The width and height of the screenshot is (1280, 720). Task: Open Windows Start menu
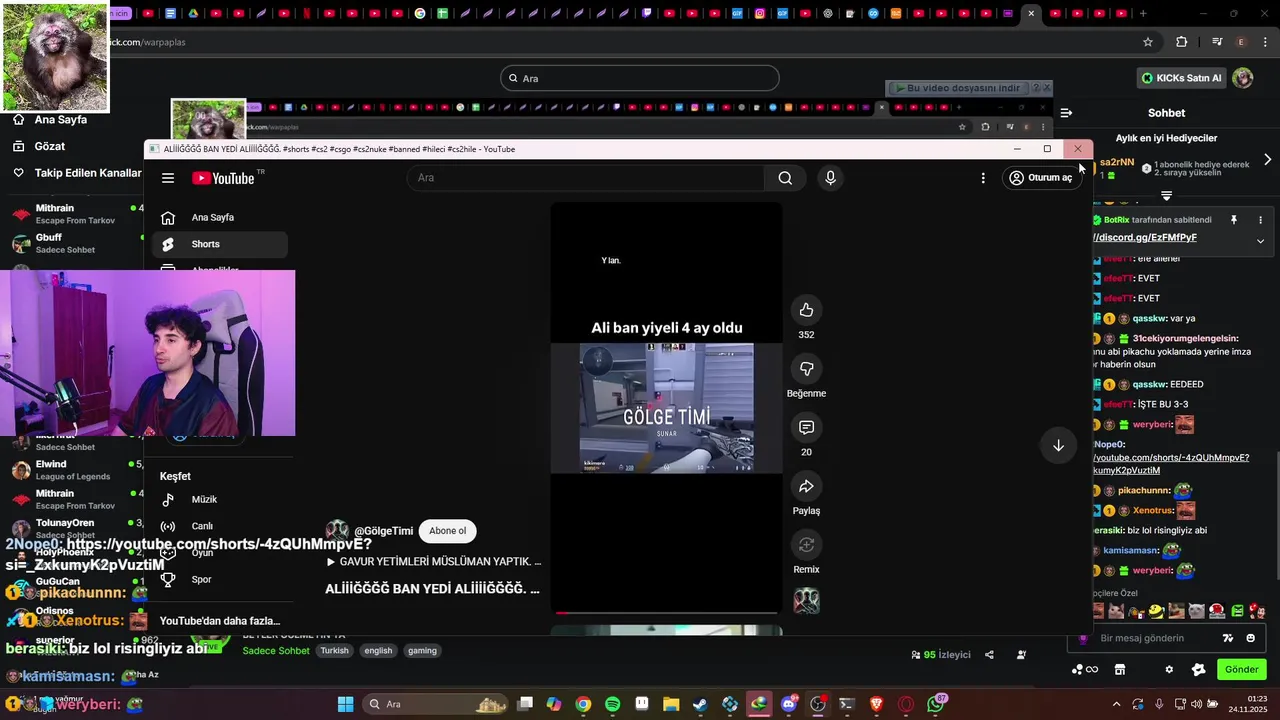345,704
